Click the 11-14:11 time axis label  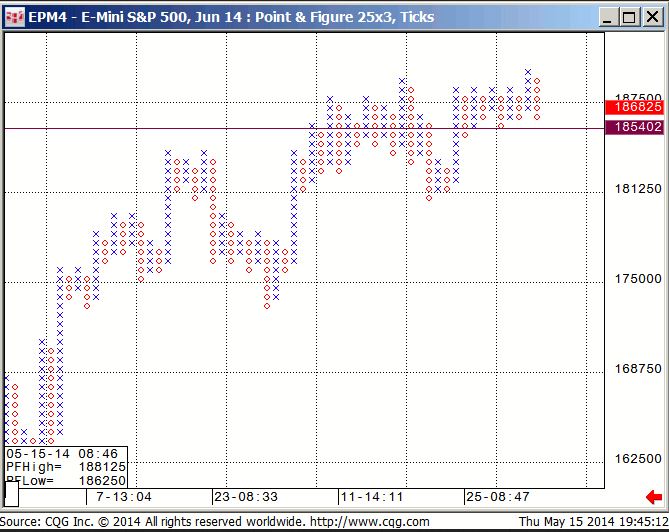point(372,496)
